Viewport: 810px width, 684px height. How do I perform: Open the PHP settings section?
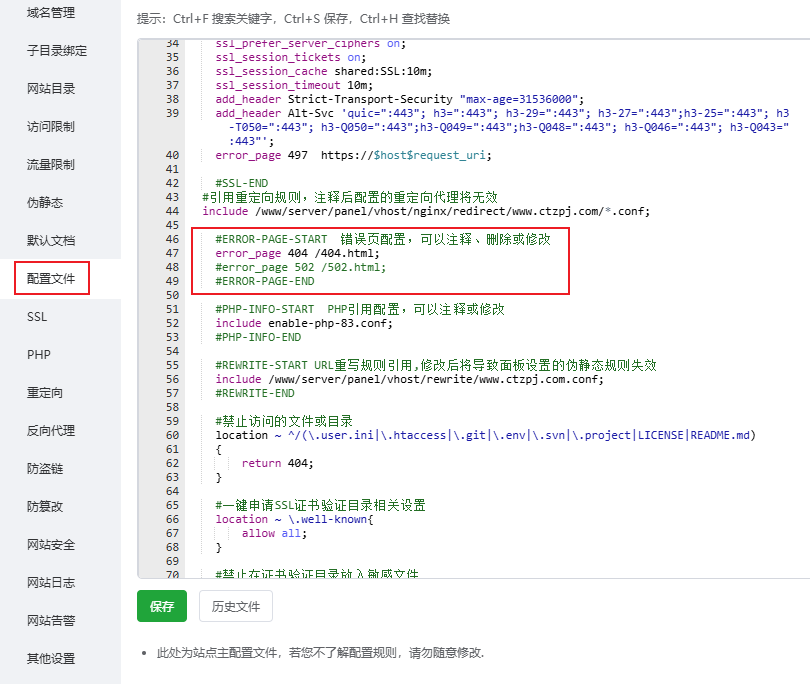[x=38, y=355]
